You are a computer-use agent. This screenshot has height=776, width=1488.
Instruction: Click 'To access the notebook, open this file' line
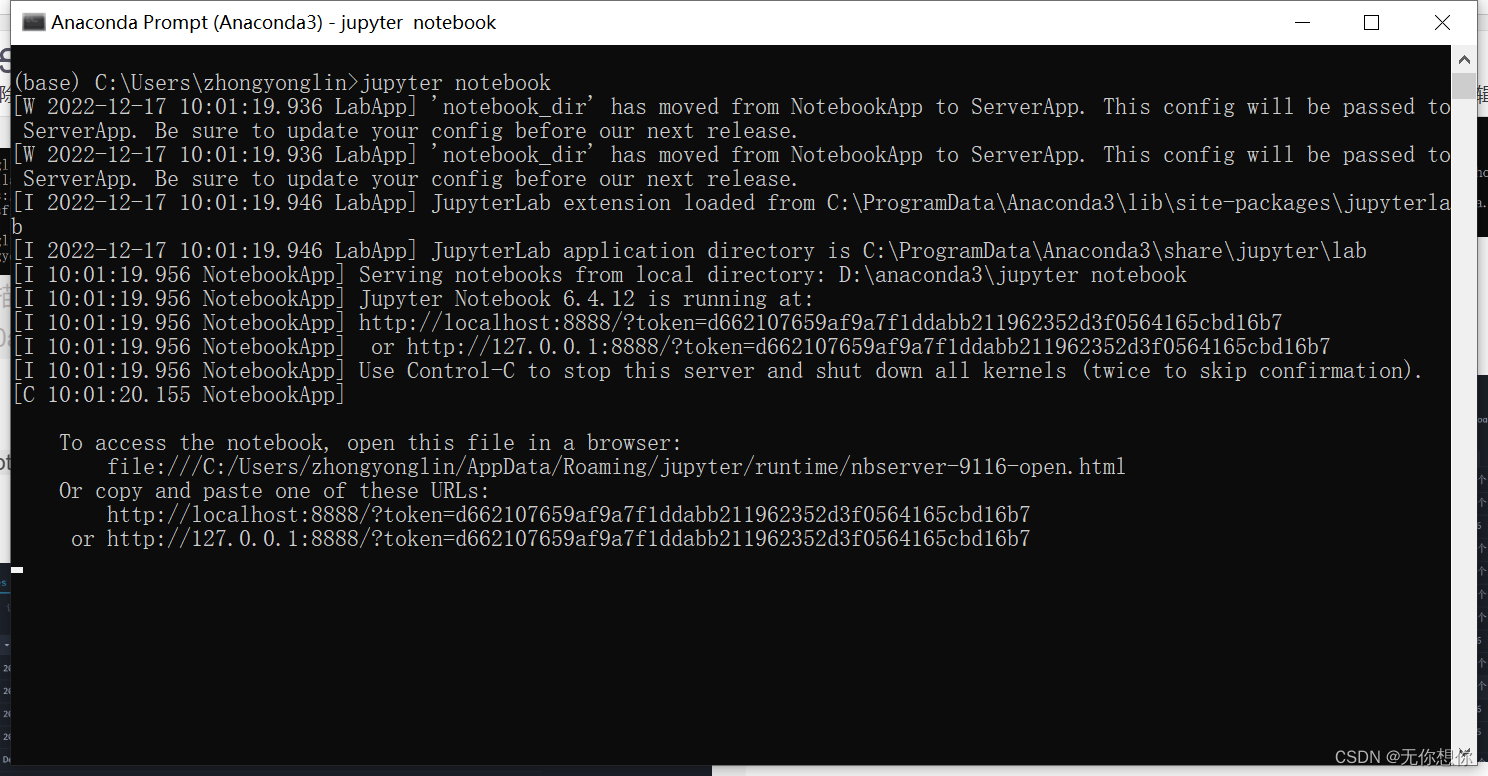370,443
